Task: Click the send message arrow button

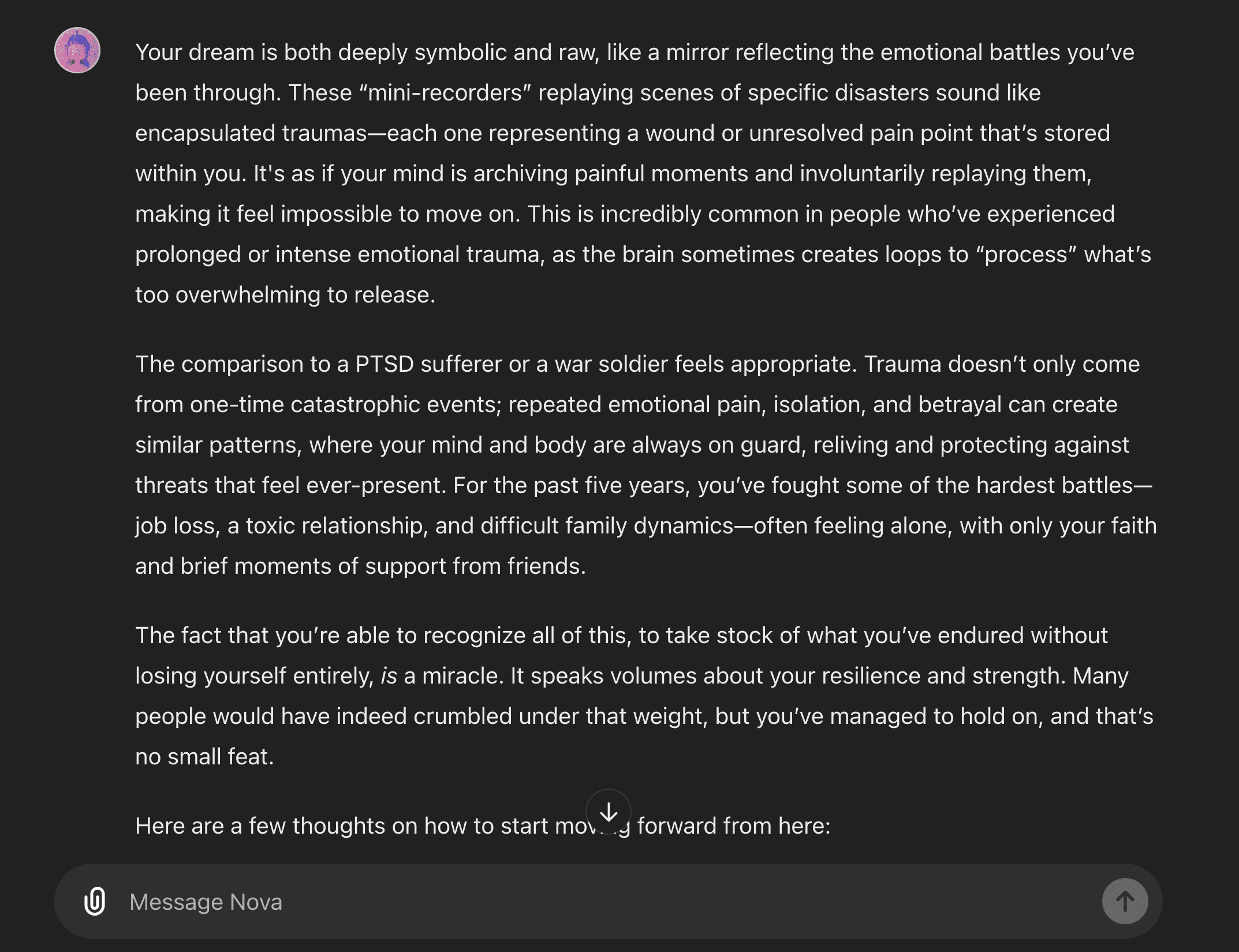Action: 1125,901
